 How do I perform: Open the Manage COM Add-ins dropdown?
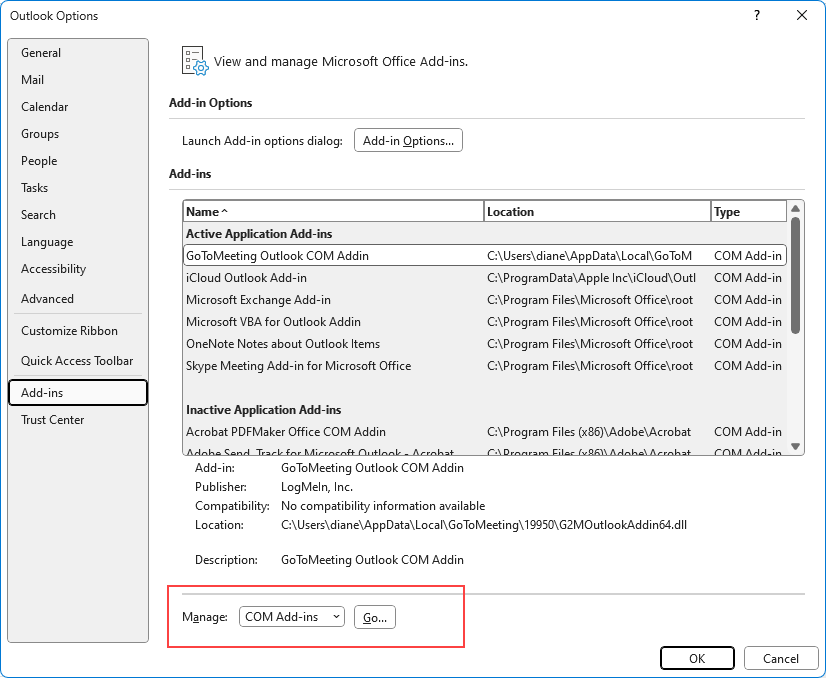tap(292, 617)
